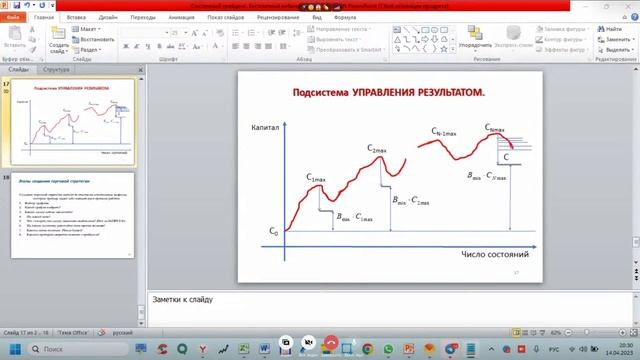Click the zoom out minus button
Image resolution: width=640 pixels, height=360 pixels.
pos(568,333)
